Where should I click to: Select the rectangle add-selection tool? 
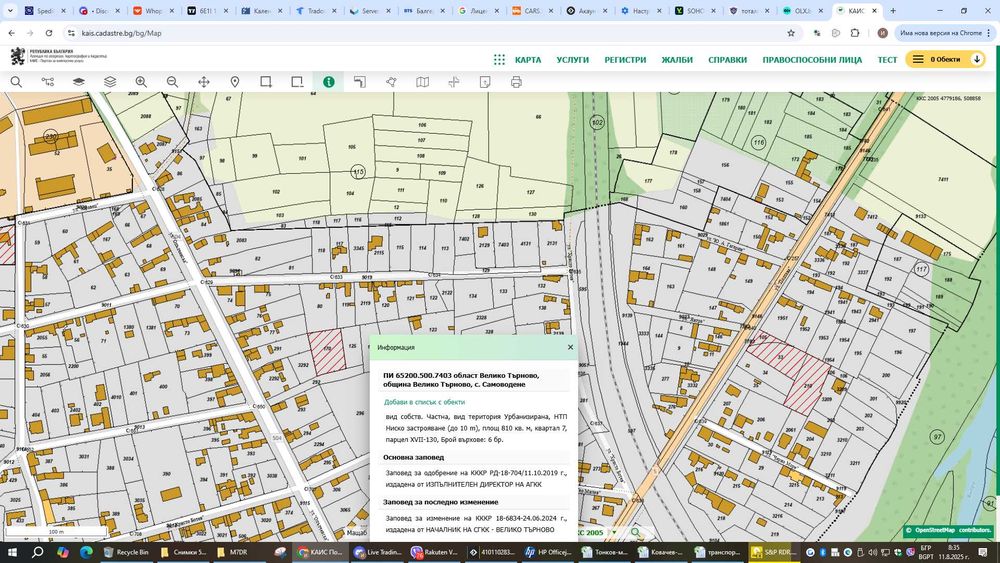coord(267,82)
